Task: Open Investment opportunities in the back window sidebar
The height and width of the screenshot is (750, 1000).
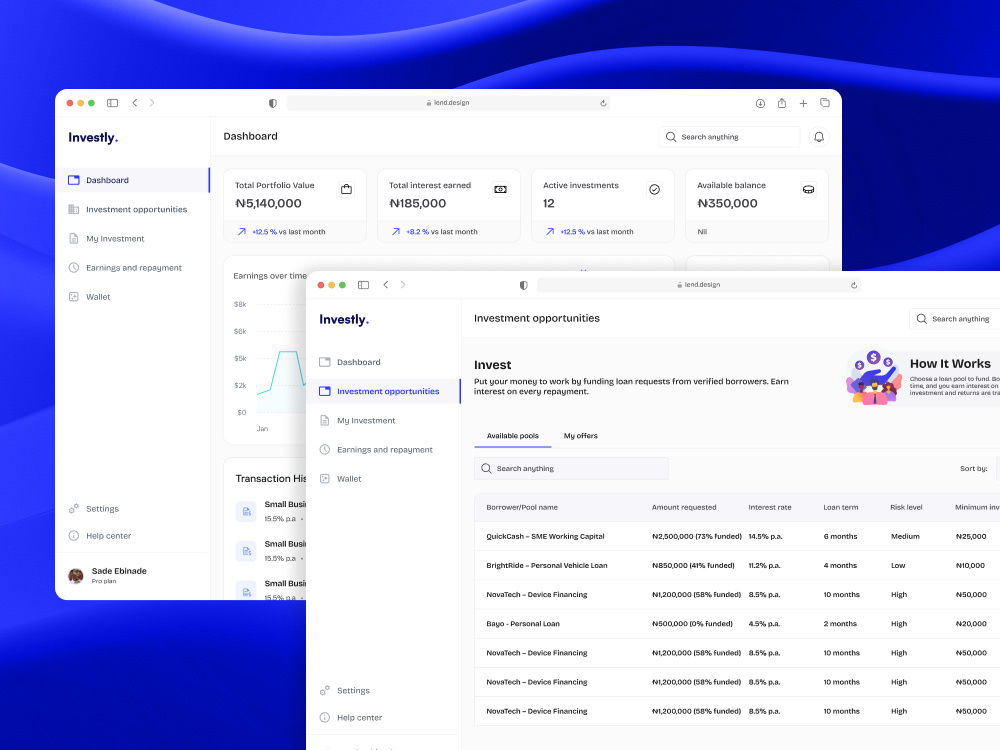Action: point(132,209)
